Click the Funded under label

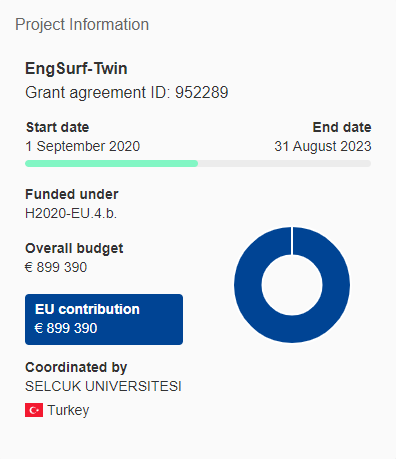point(72,194)
